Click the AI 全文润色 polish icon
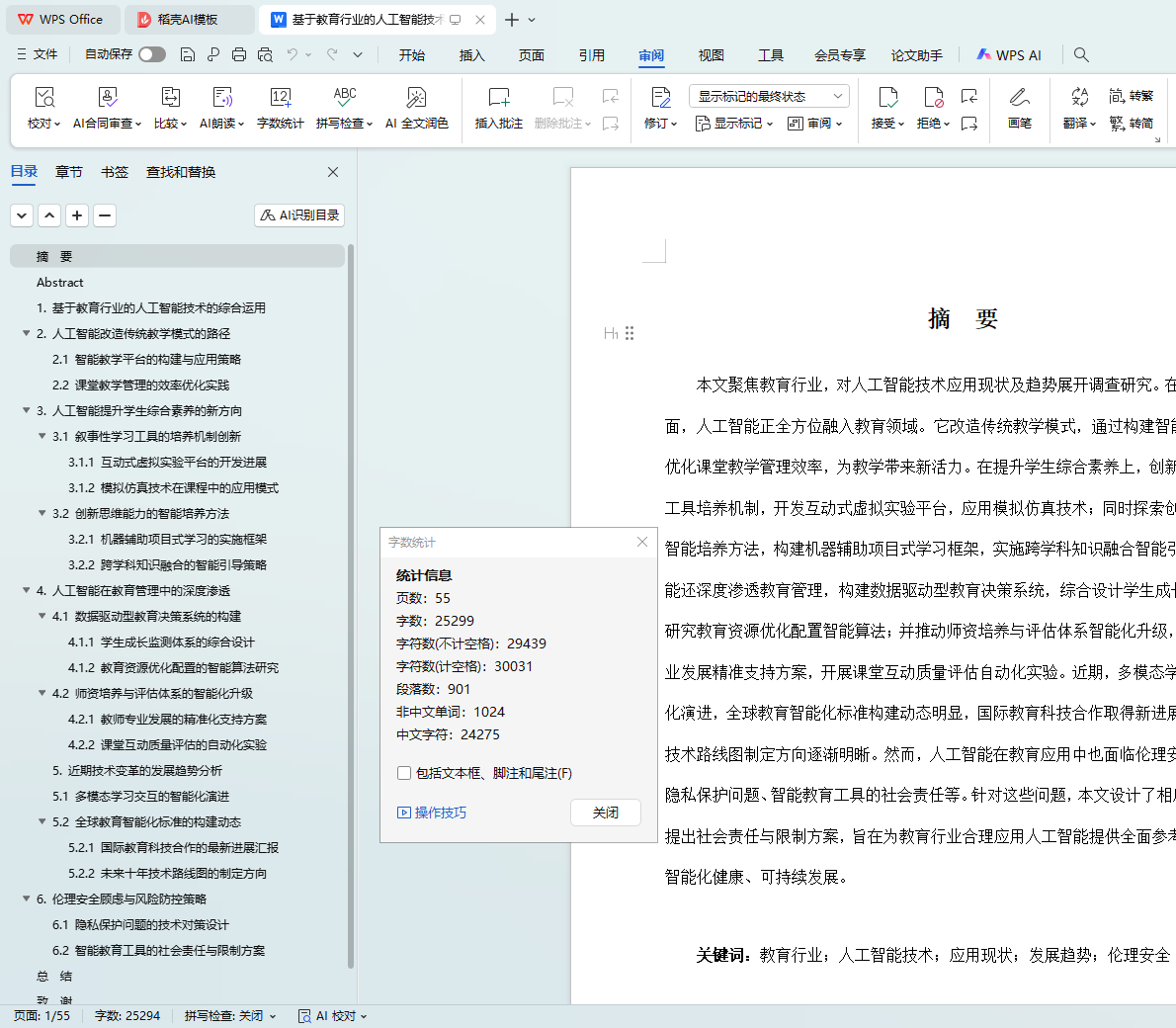Viewport: 1176px width, 1028px height. 416,98
